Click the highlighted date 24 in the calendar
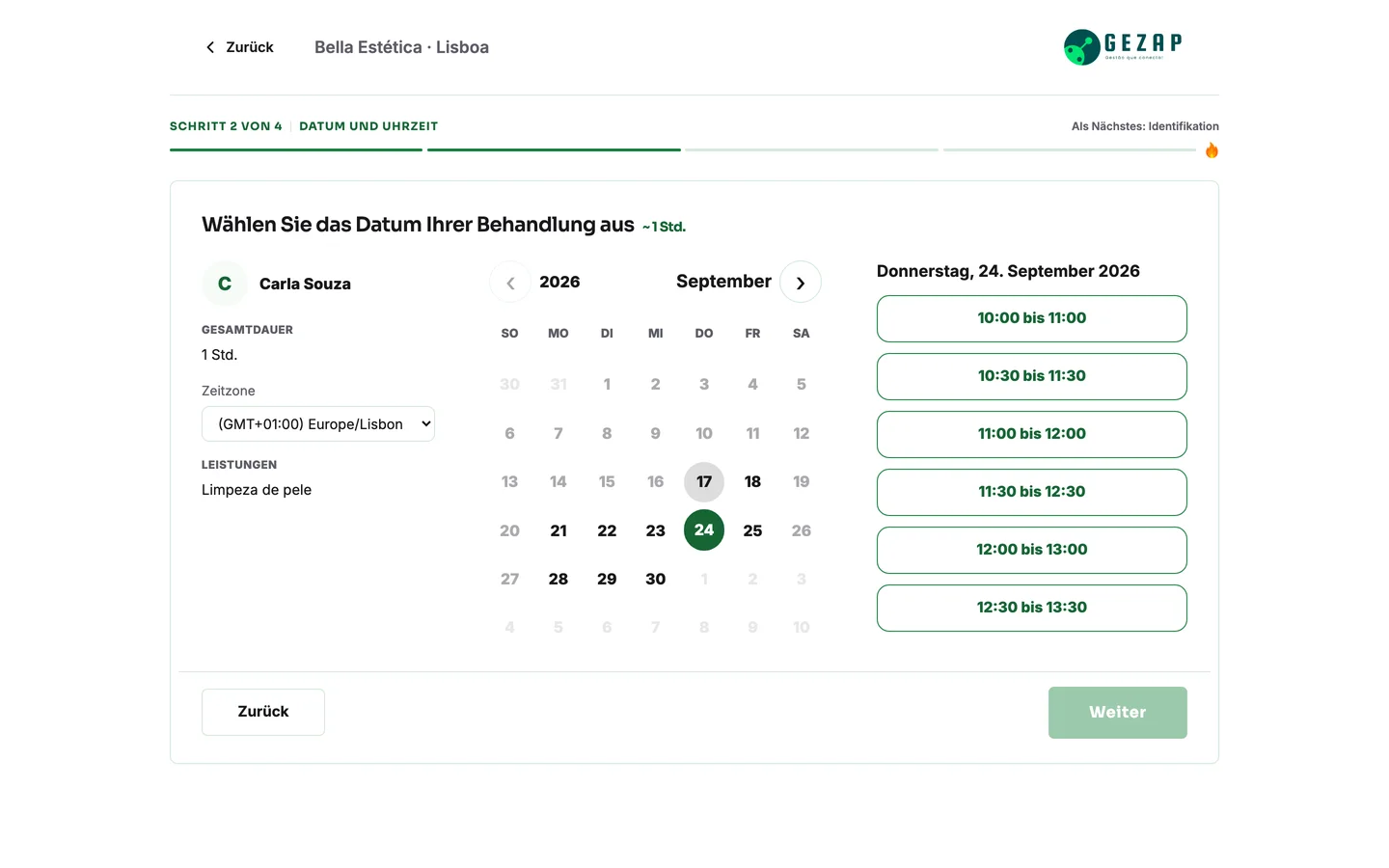Screen dimensions: 1389x868 coord(704,530)
